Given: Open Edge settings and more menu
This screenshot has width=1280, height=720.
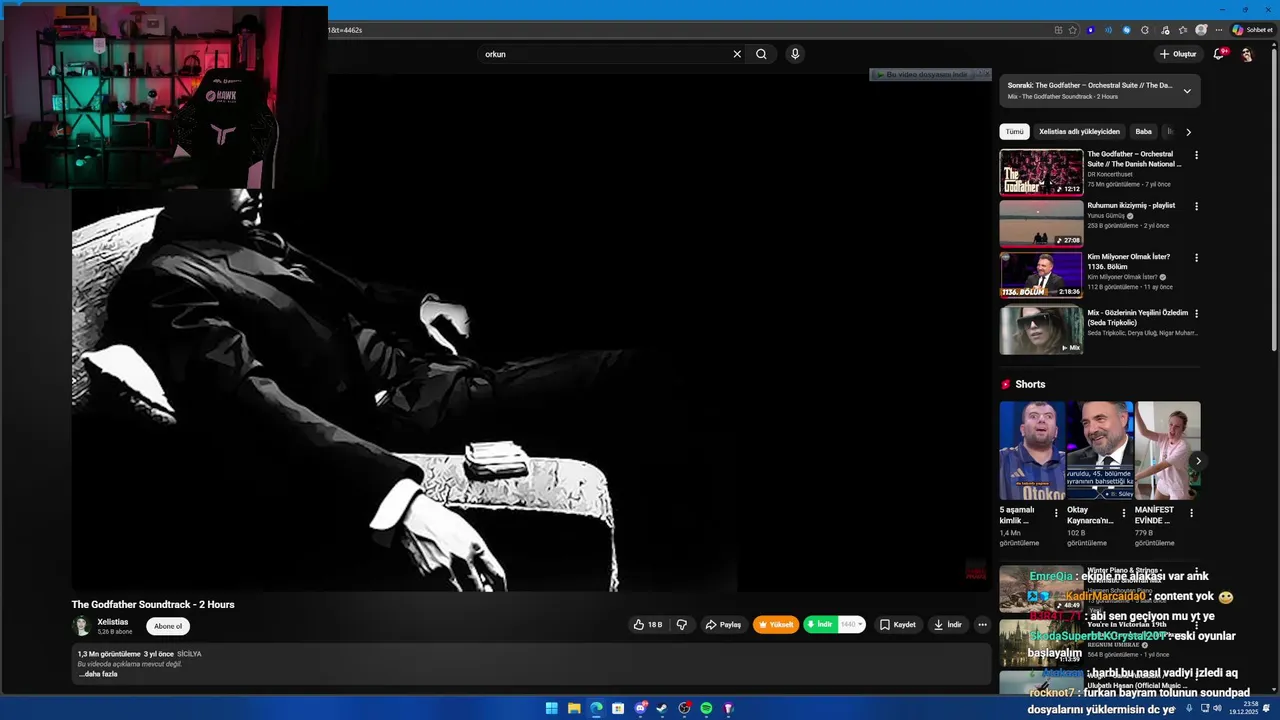Looking at the screenshot, I should 1219,30.
